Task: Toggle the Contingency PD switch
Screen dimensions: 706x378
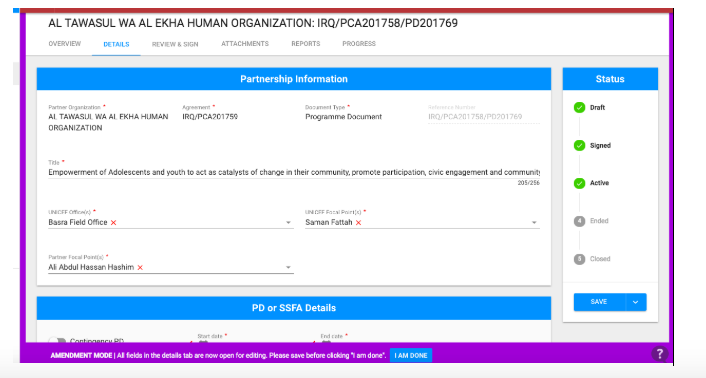Action: coord(57,340)
